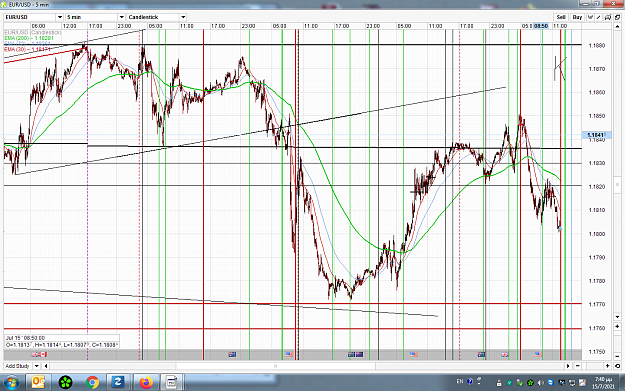The width and height of the screenshot is (625, 391).
Task: Click the UK and Canada flag event marker
Action: [x=39, y=354]
